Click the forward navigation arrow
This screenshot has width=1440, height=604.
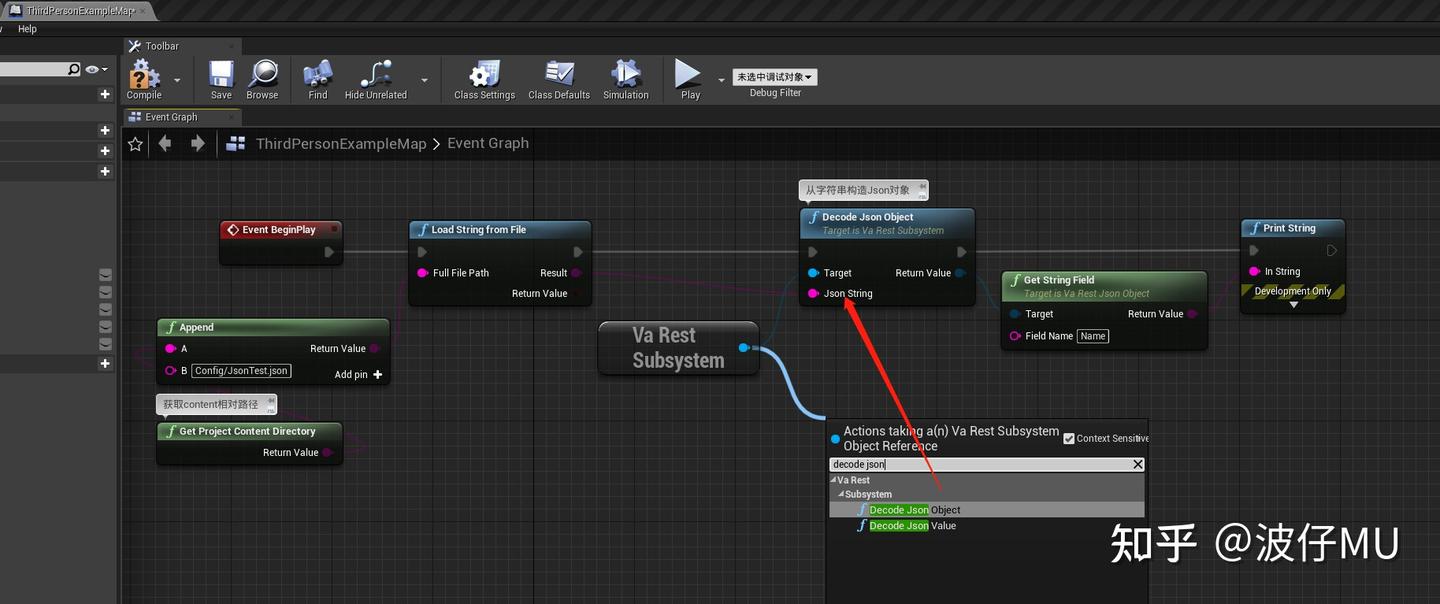pos(197,143)
